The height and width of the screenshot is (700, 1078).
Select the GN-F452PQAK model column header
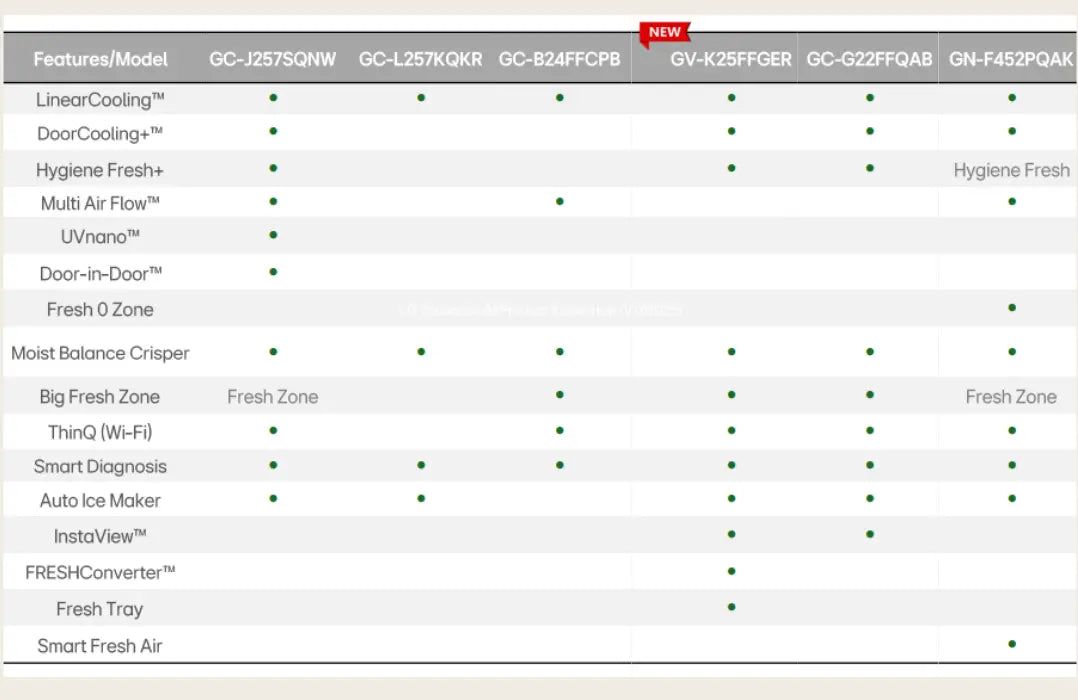1011,59
